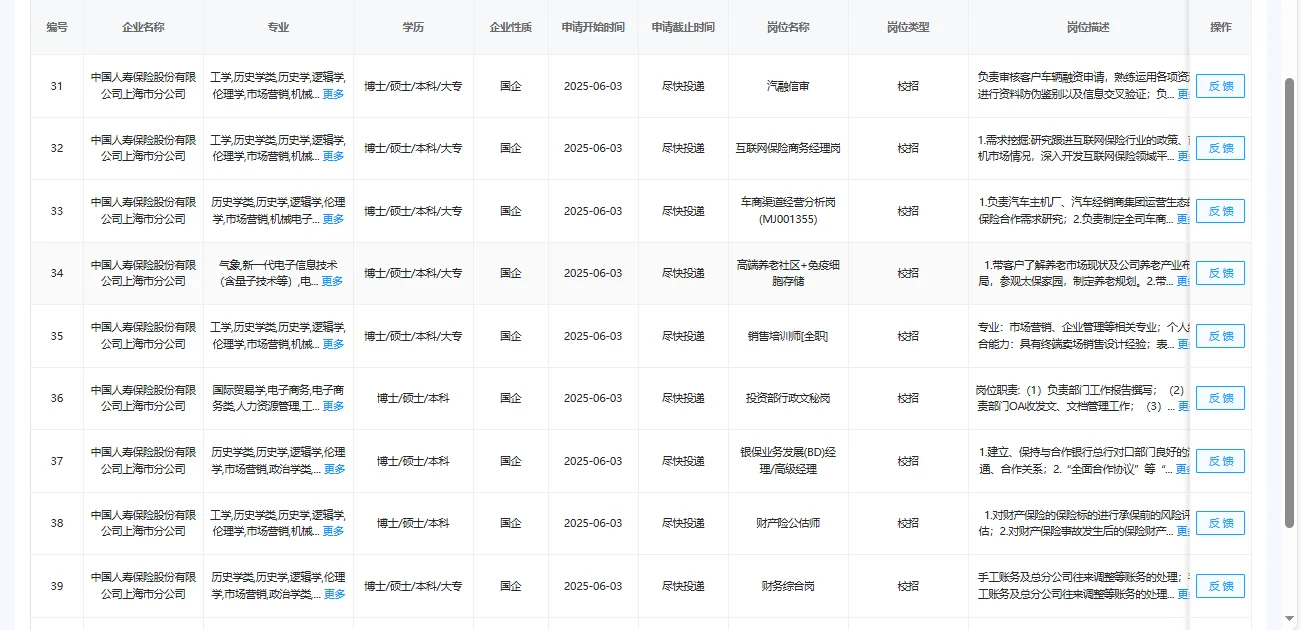Click 反馈 for 财产险公估师 row
The width and height of the screenshot is (1301, 630).
(x=1219, y=523)
